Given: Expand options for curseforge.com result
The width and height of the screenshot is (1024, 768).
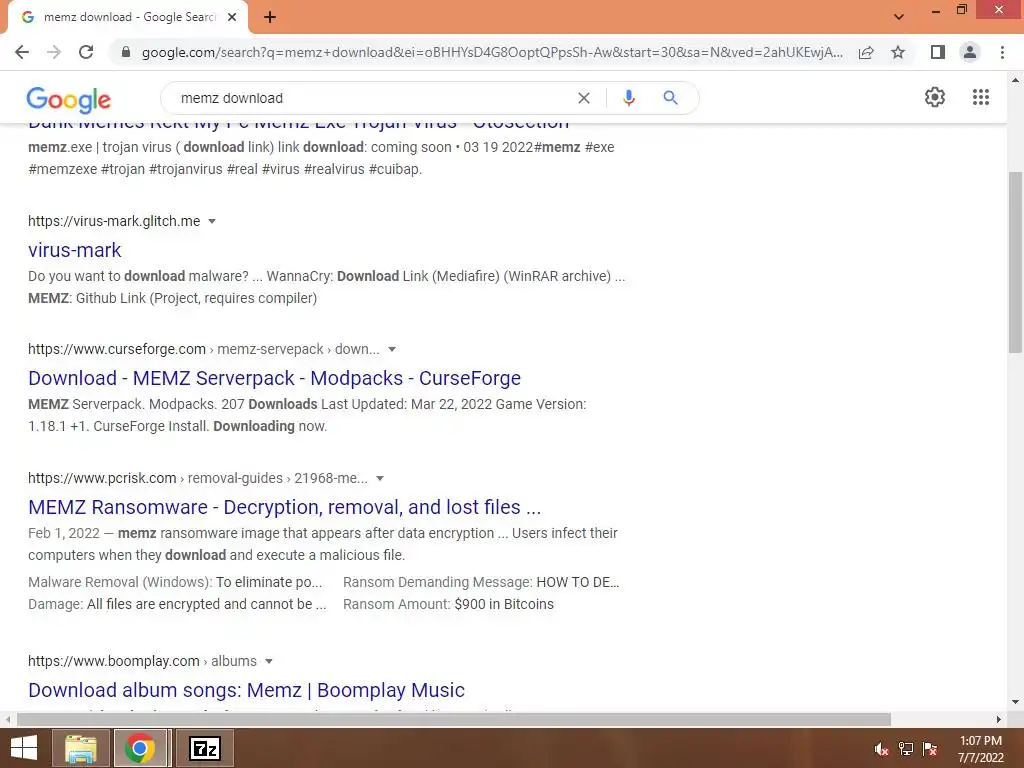Looking at the screenshot, I should [x=392, y=349].
